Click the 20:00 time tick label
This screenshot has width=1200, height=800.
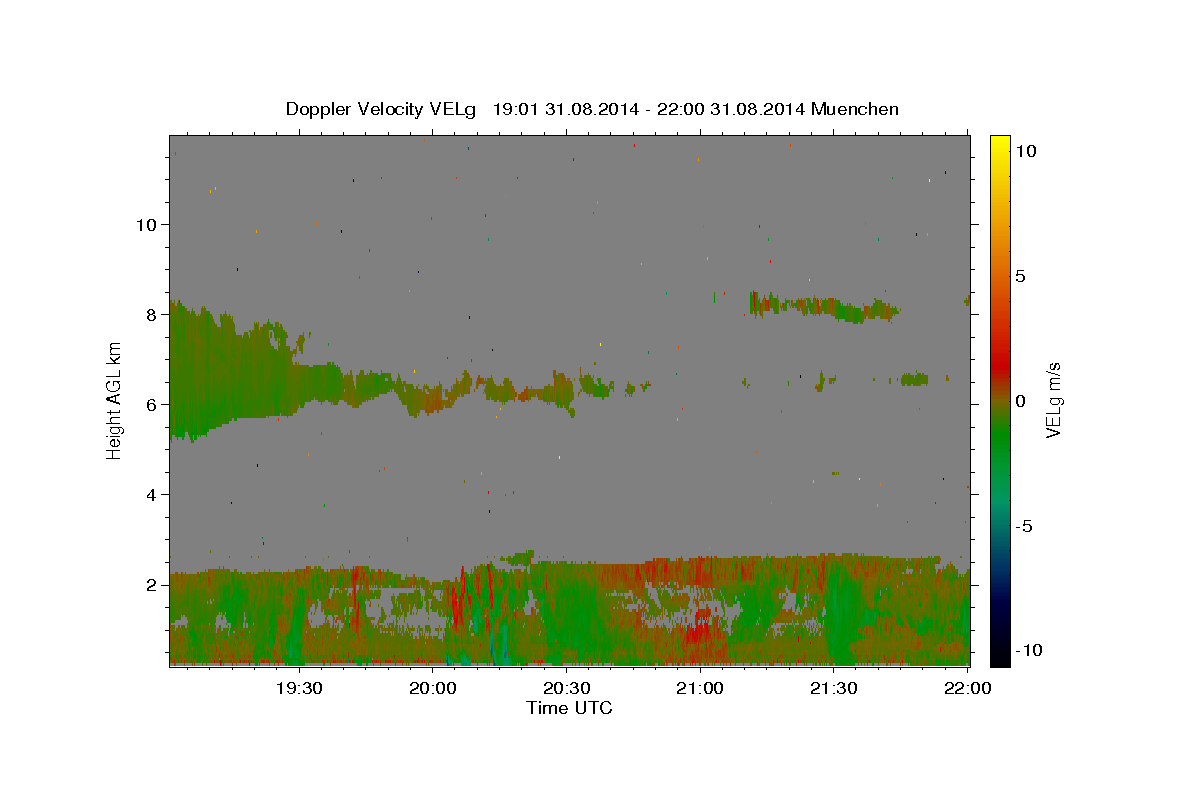[x=432, y=688]
